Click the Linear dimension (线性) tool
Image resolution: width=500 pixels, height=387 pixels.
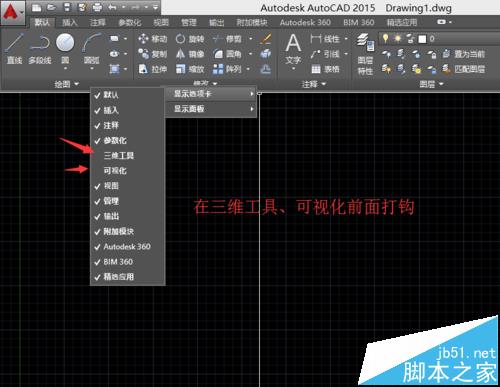[325, 39]
